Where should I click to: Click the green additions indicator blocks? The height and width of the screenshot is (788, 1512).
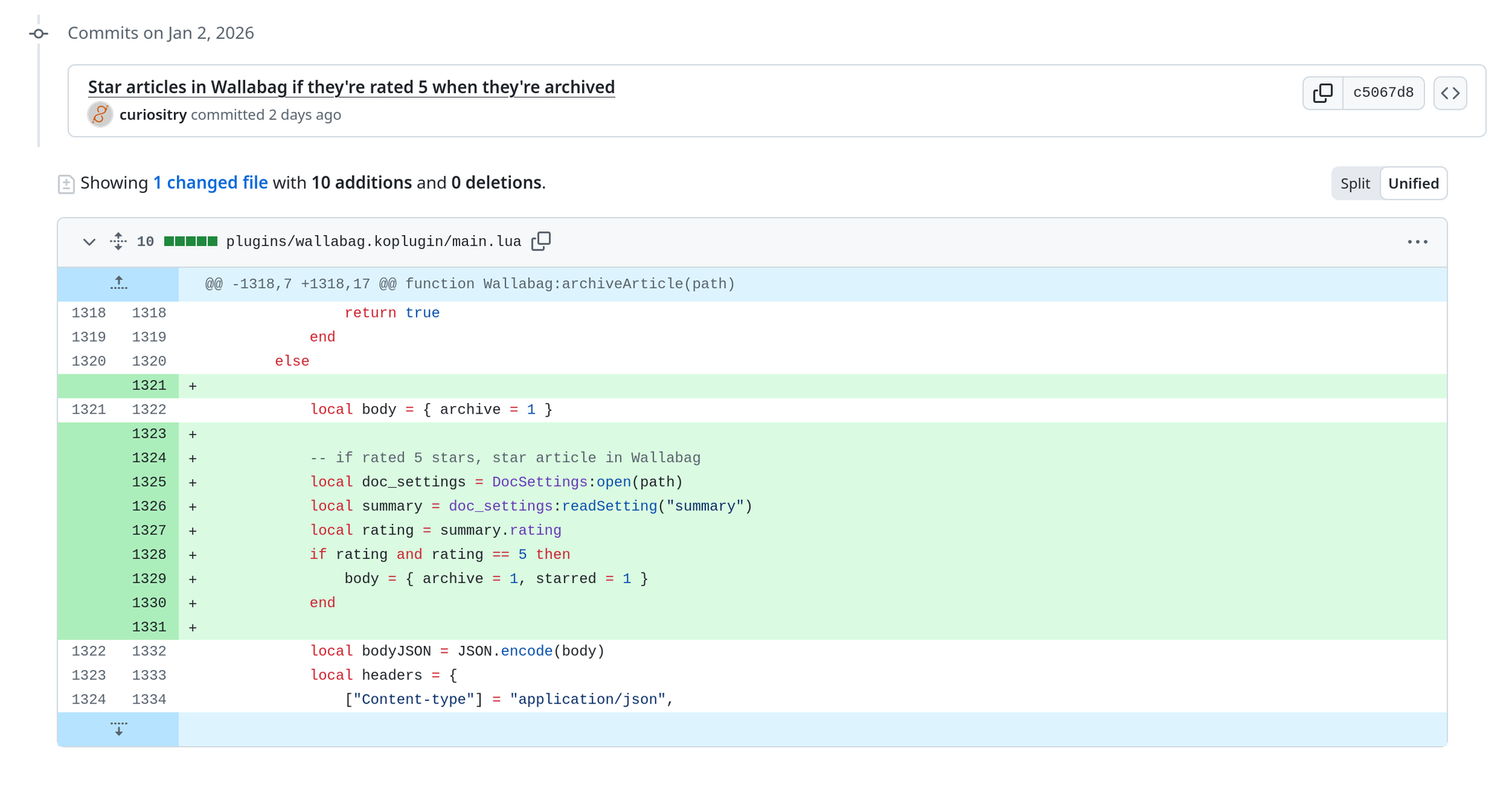[x=190, y=240]
